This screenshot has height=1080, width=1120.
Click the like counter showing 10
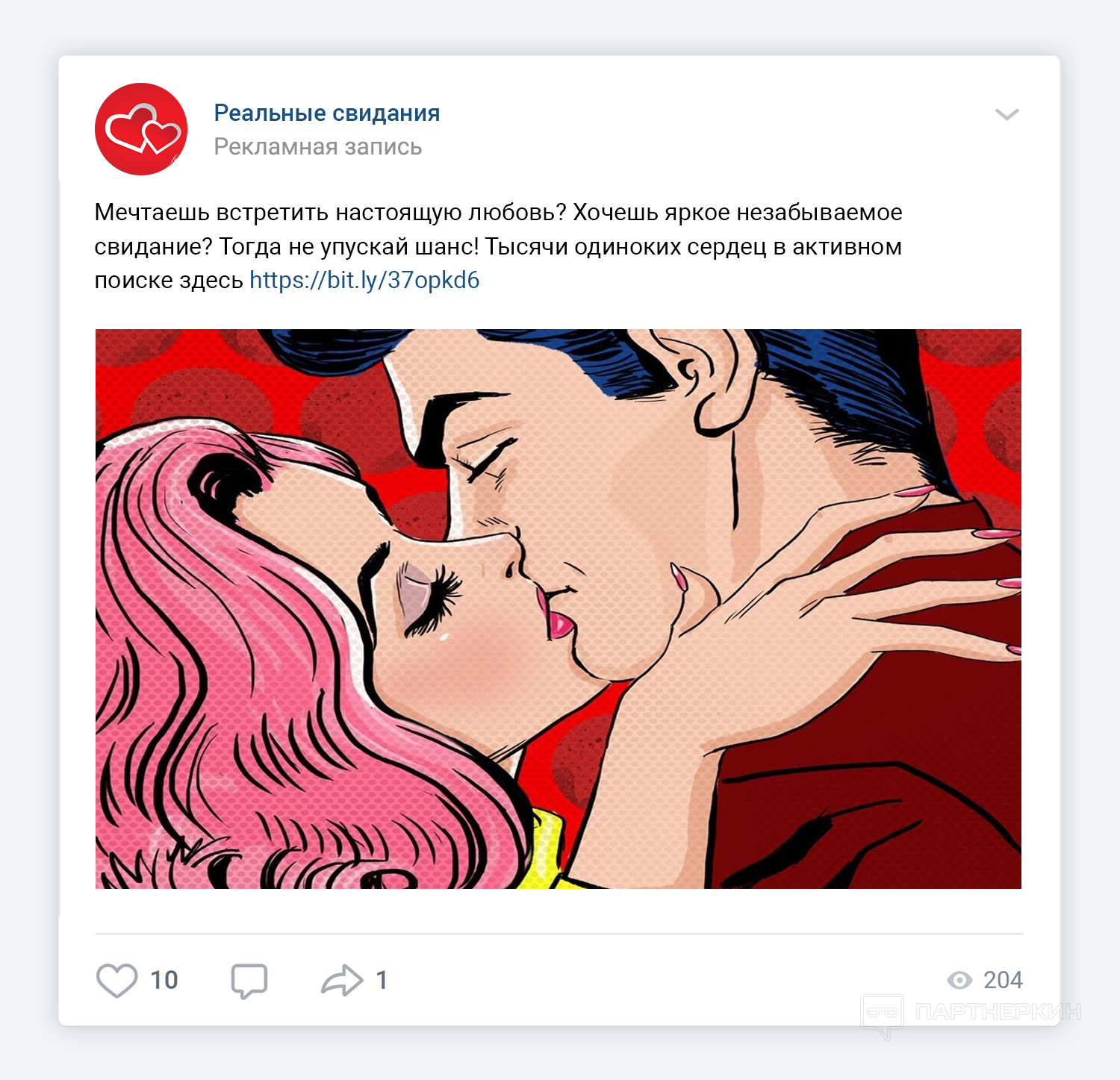click(164, 980)
